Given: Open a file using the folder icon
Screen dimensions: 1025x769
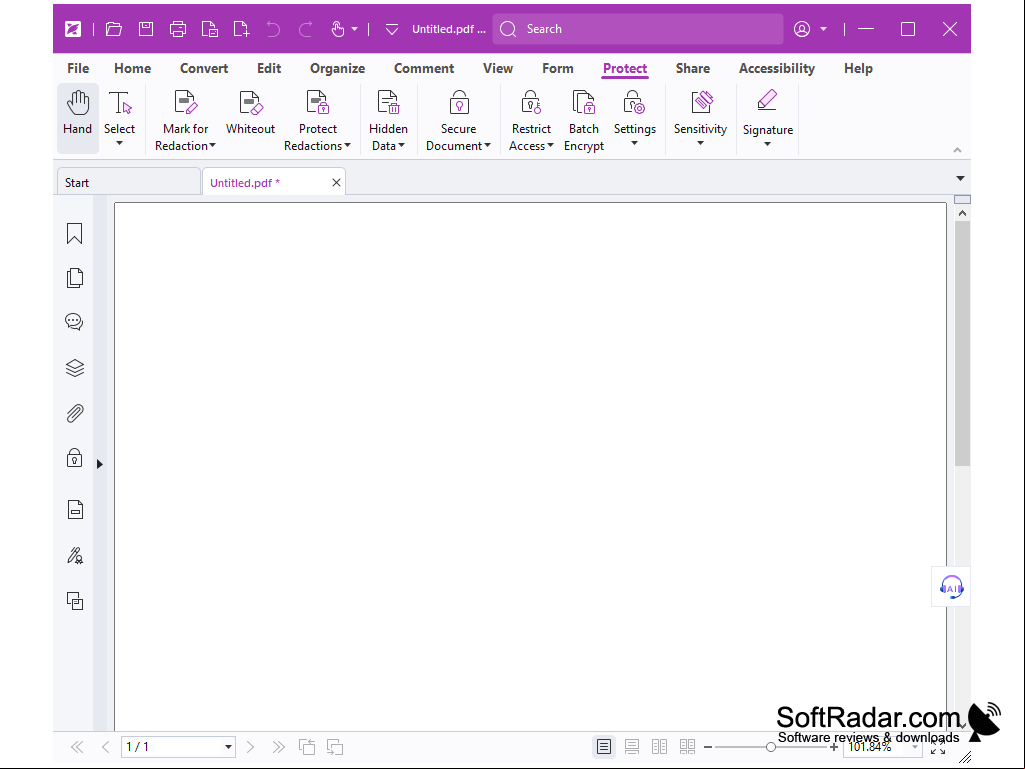Looking at the screenshot, I should tap(114, 29).
